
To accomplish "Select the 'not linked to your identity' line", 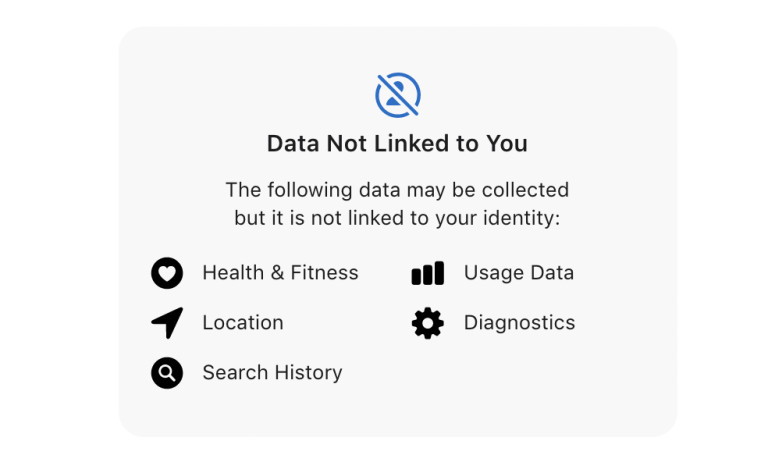I will [397, 217].
